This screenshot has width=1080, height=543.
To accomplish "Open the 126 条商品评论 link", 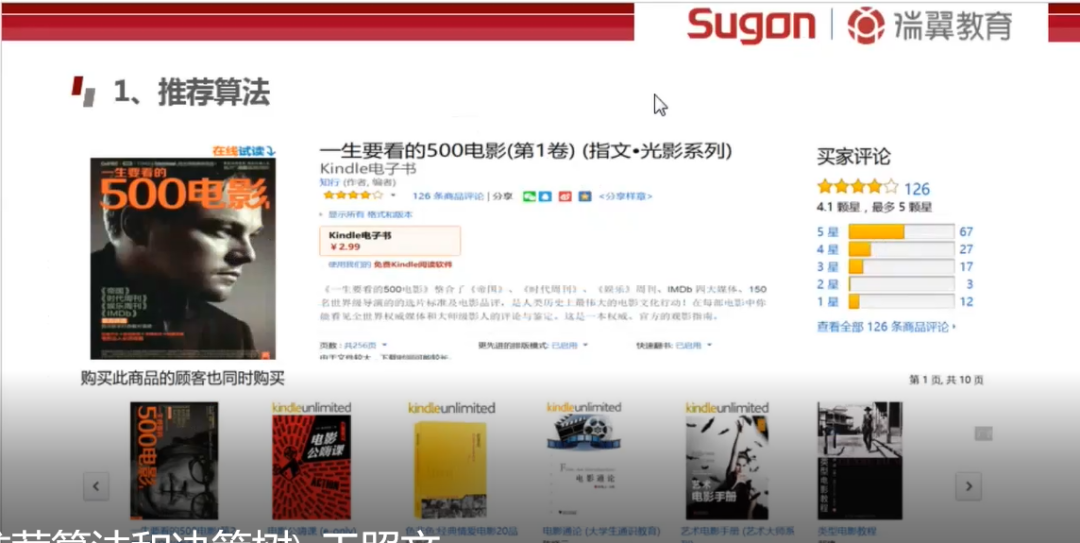I will (x=448, y=196).
